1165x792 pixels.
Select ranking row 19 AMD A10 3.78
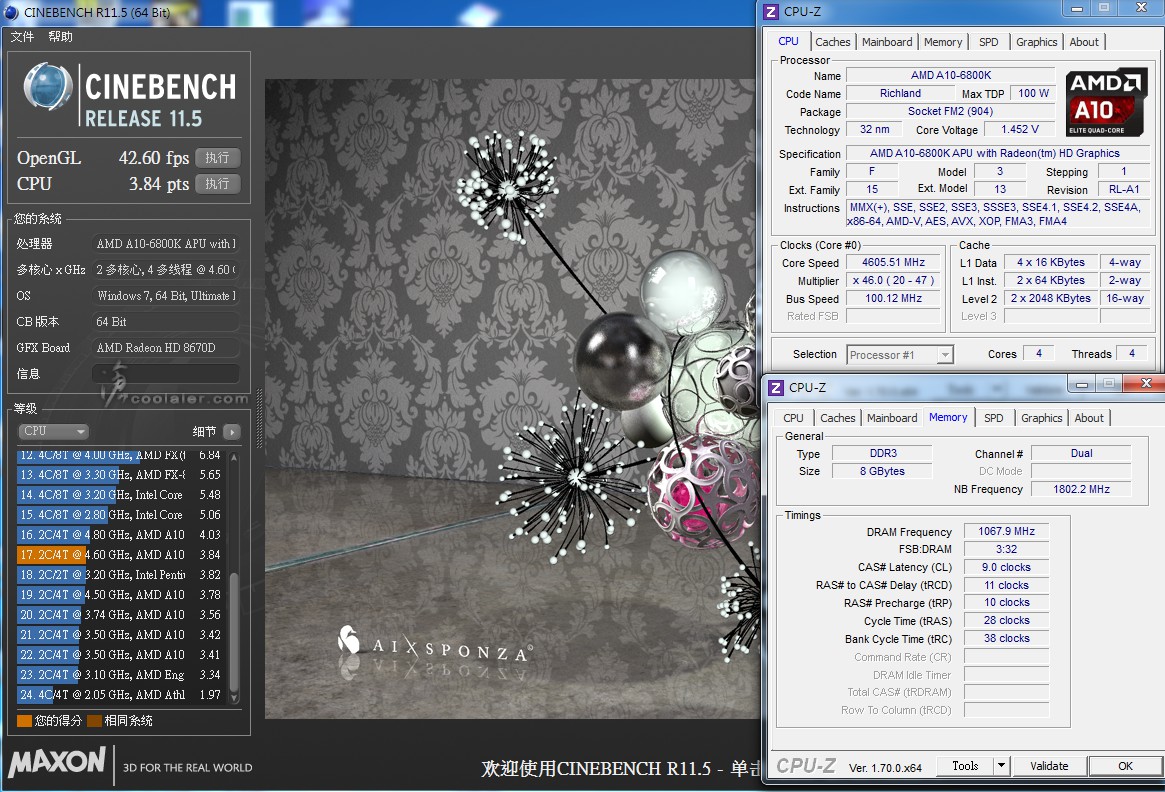click(x=120, y=595)
